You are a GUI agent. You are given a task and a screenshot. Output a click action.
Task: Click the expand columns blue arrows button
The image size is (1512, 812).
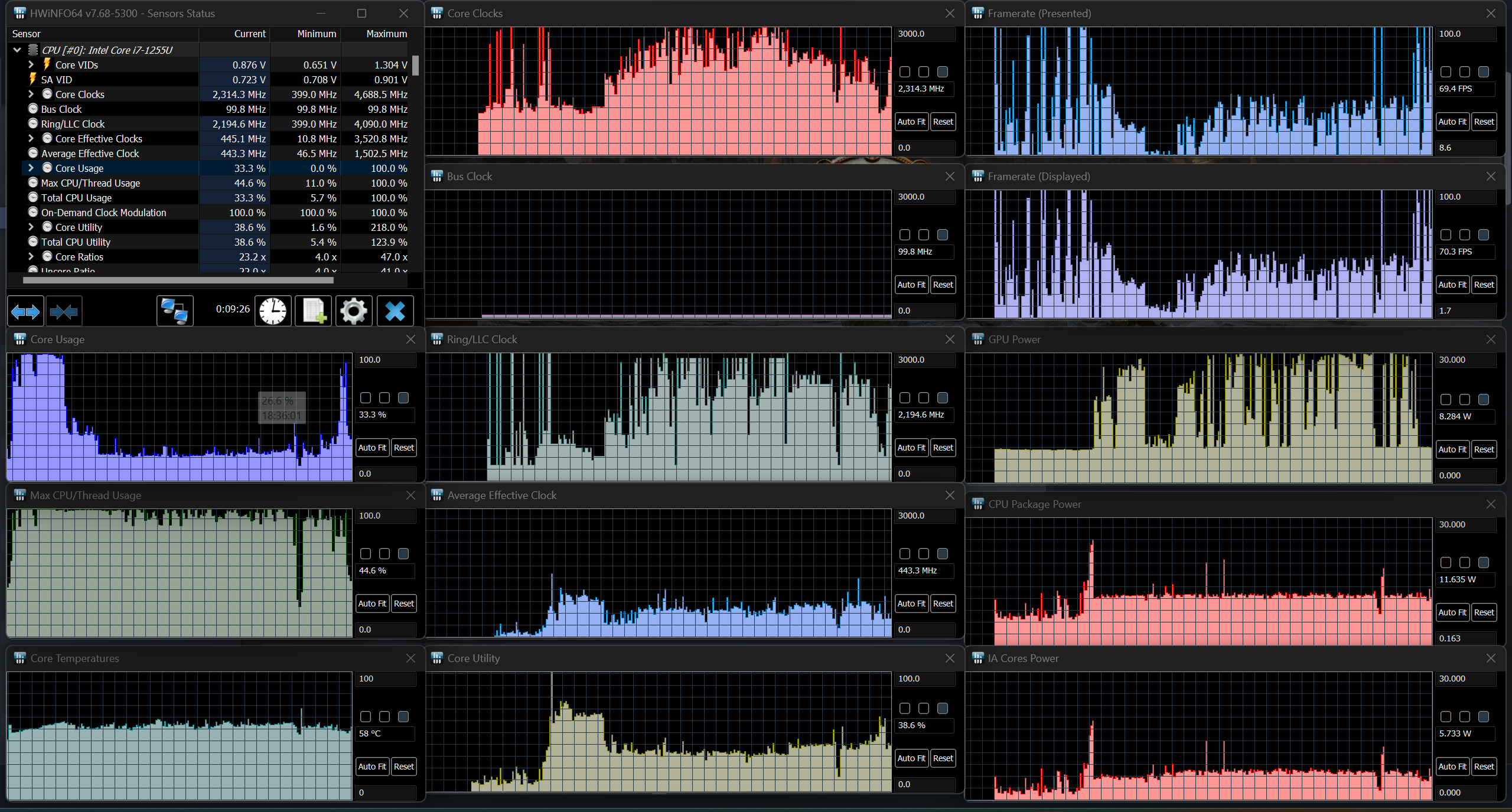pyautogui.click(x=25, y=311)
